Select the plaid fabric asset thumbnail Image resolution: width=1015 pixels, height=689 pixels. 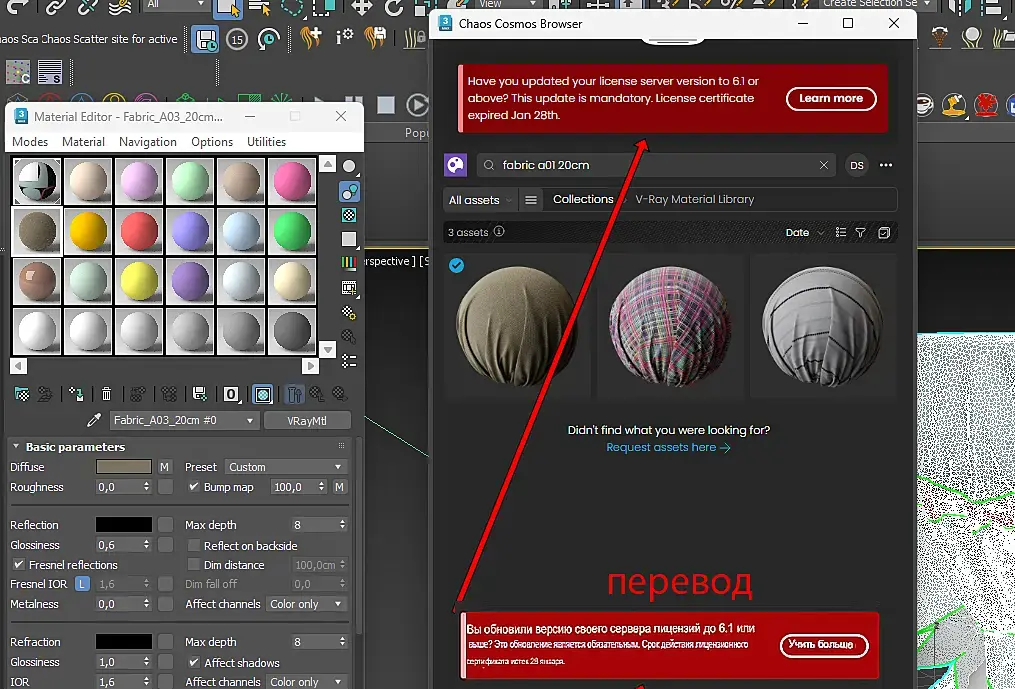[x=669, y=326]
